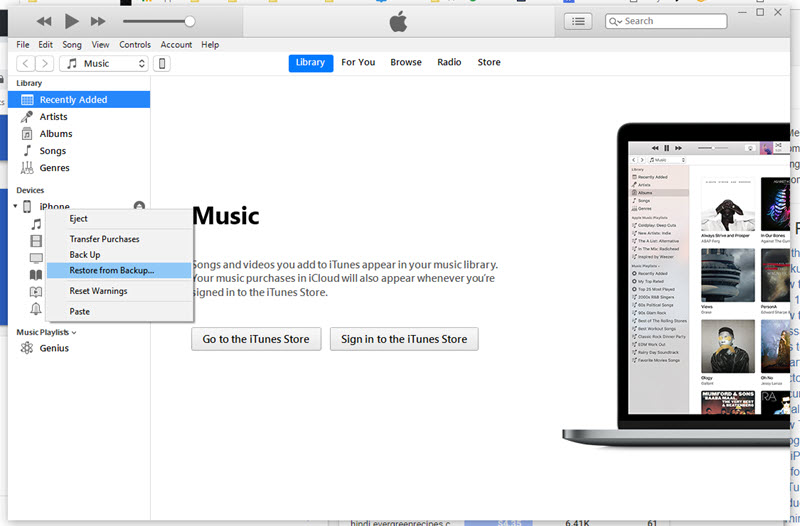Click the Devices section label in the sidebar
This screenshot has height=526, width=800.
(x=30, y=190)
